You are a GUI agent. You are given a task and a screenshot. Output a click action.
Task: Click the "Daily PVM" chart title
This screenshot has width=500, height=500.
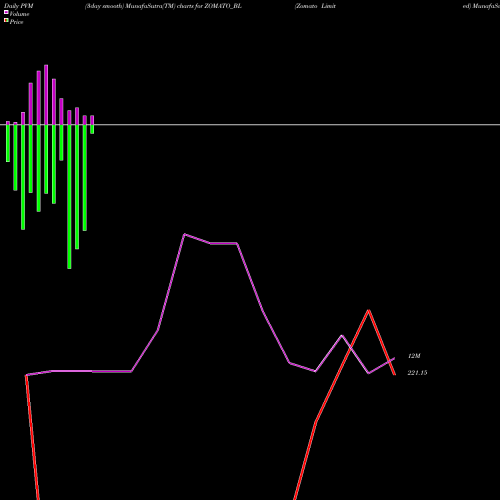pyautogui.click(x=19, y=6)
